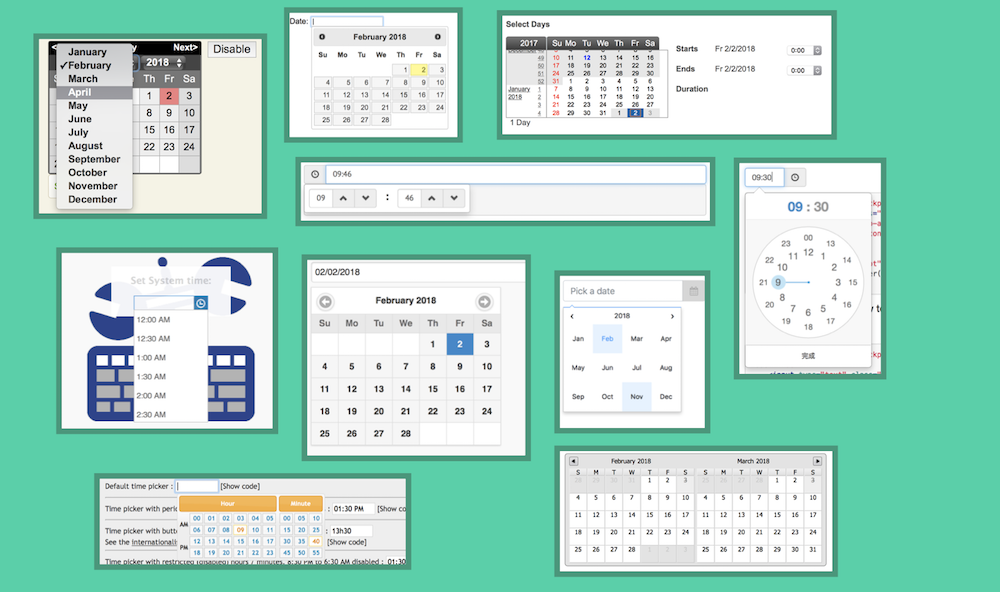Image resolution: width=1000 pixels, height=592 pixels.
Task: Click the clock icon left of 09:46 field
Action: (x=315, y=174)
